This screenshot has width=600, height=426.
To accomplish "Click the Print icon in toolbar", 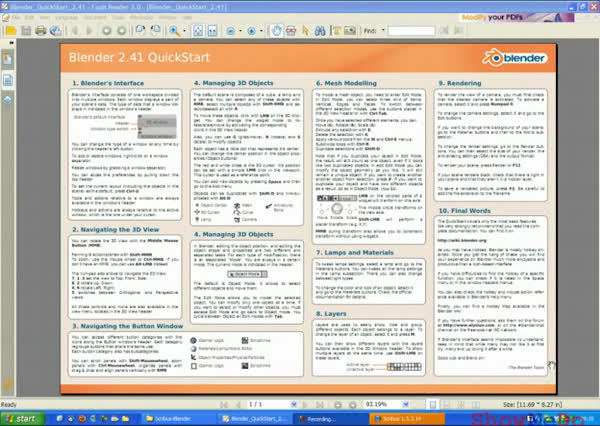I will (x=41, y=31).
